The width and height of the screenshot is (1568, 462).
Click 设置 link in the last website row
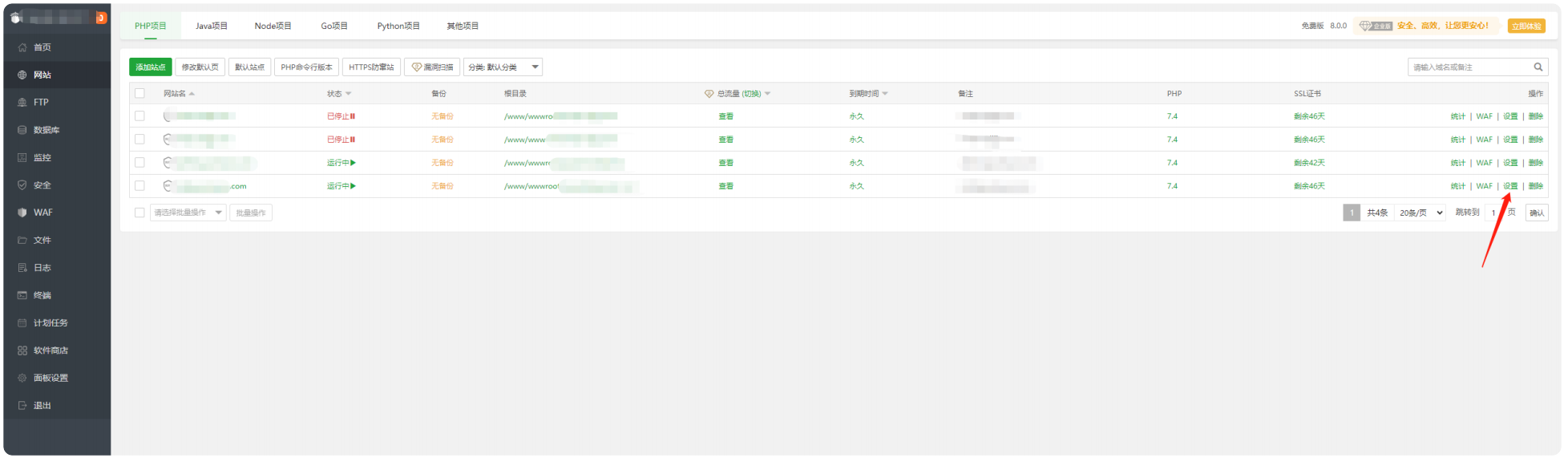coord(1510,186)
